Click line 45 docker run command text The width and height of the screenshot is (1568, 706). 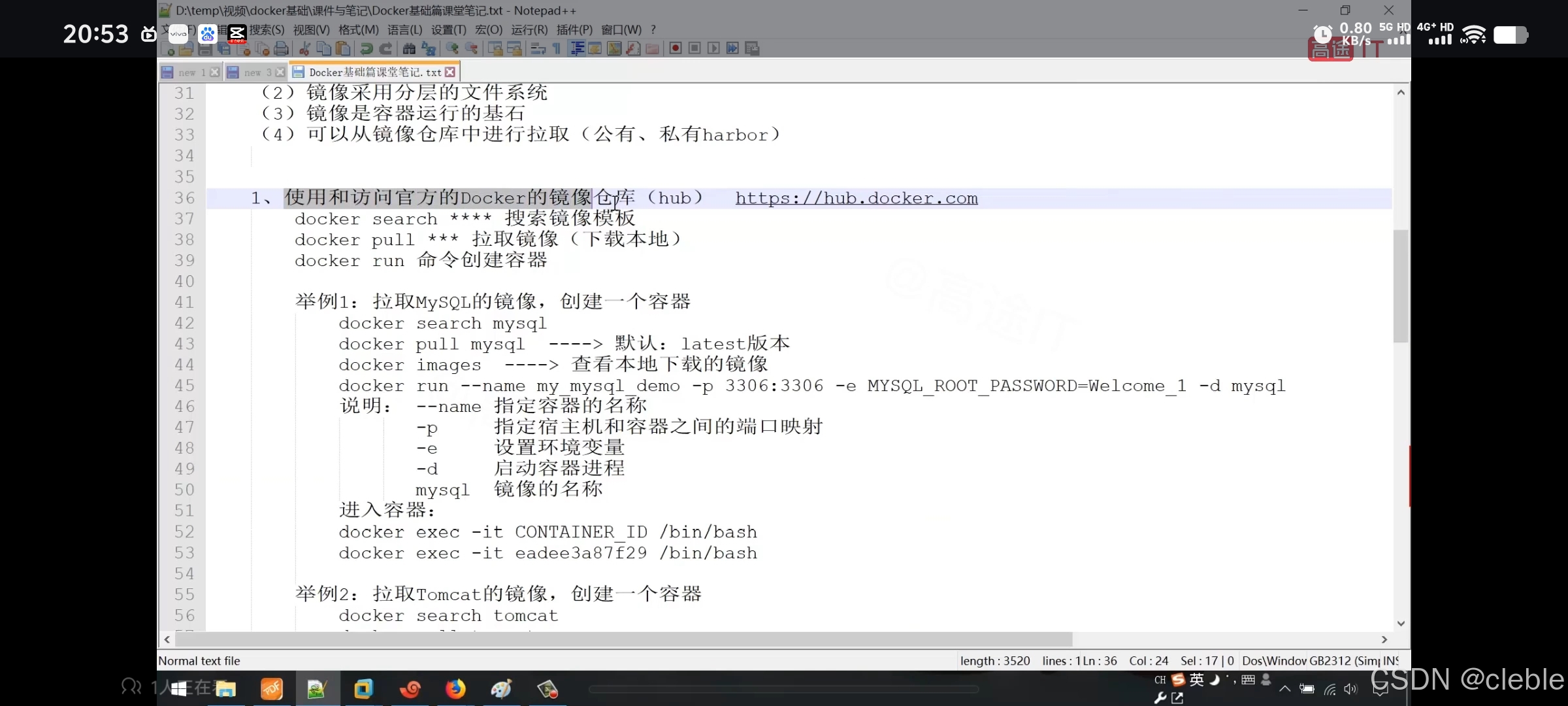pyautogui.click(x=812, y=386)
